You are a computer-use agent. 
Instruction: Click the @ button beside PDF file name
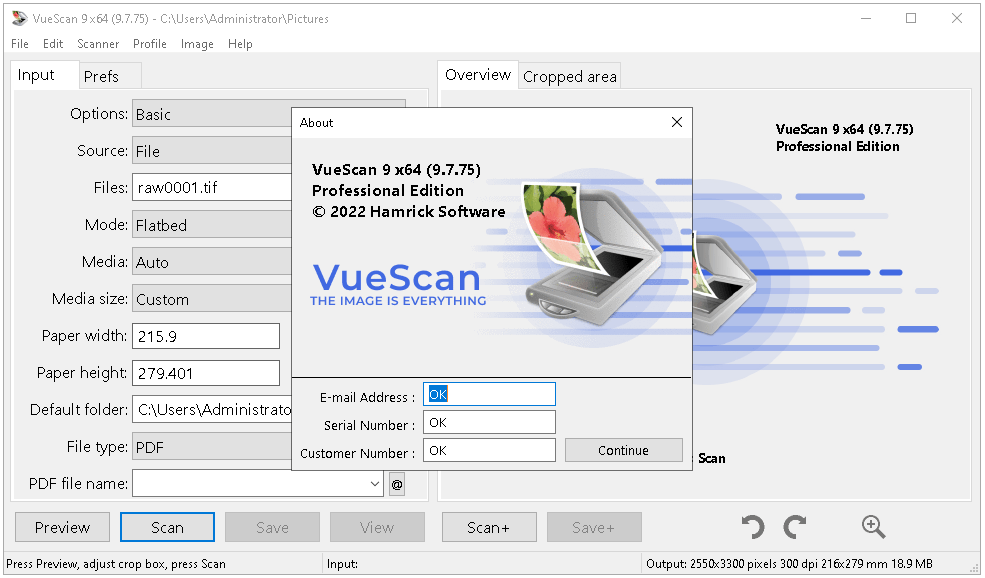pyautogui.click(x=397, y=484)
